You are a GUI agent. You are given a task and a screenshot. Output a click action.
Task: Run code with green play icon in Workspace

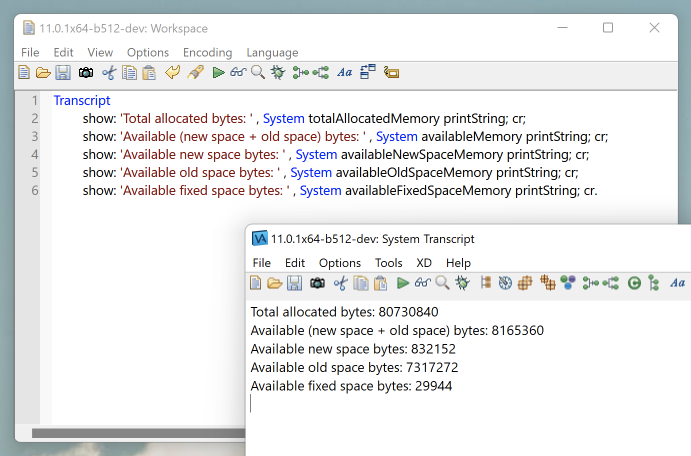tap(218, 72)
